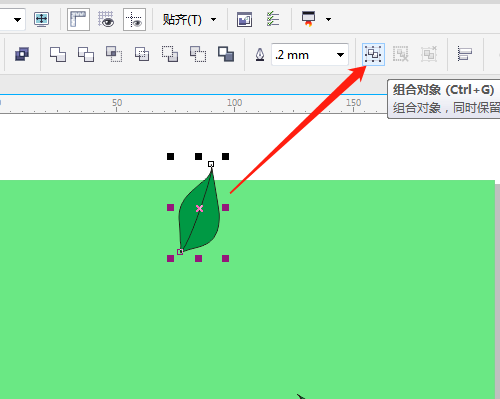
Task: Click the pink X center marker
Action: [199, 209]
